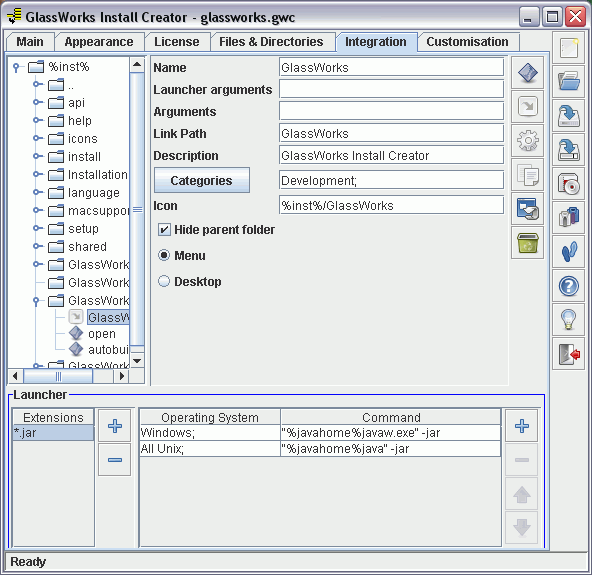
Task: Click into the Name input field
Action: tap(391, 68)
